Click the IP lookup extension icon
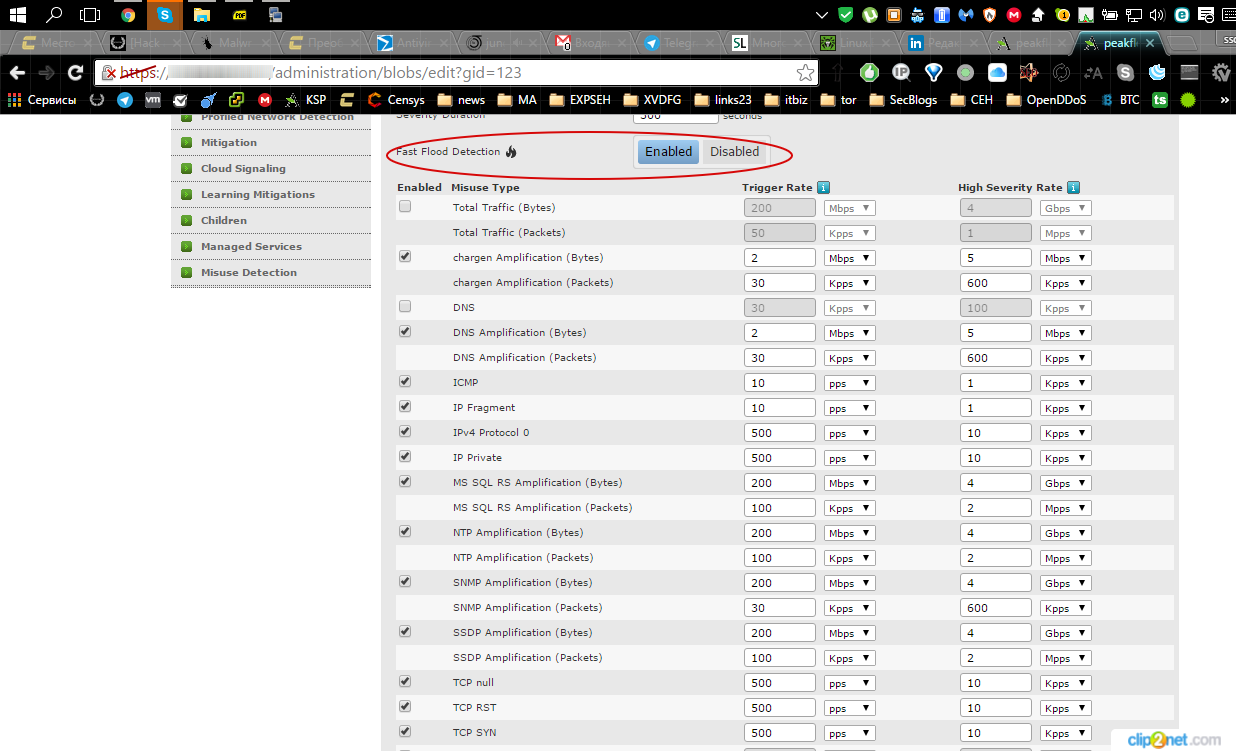 click(x=901, y=72)
